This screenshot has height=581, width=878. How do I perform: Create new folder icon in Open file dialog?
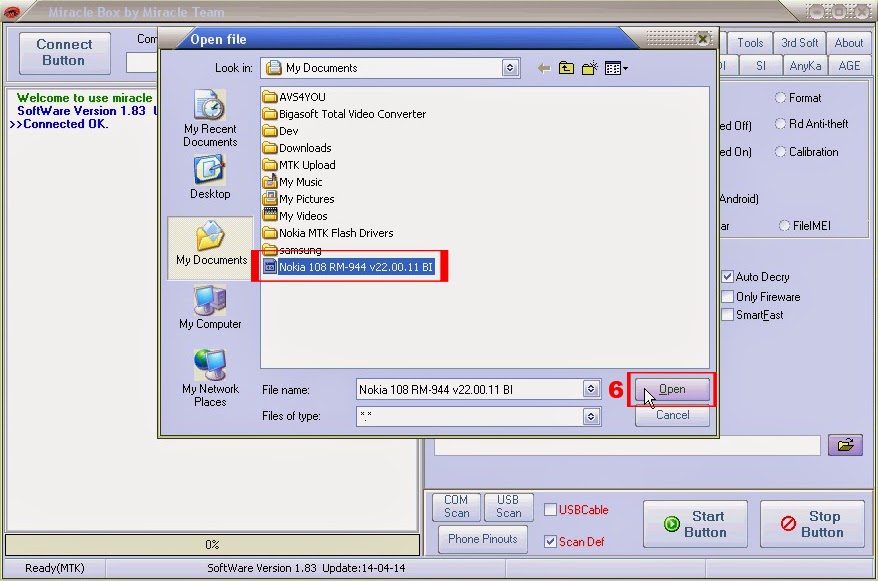coord(590,68)
